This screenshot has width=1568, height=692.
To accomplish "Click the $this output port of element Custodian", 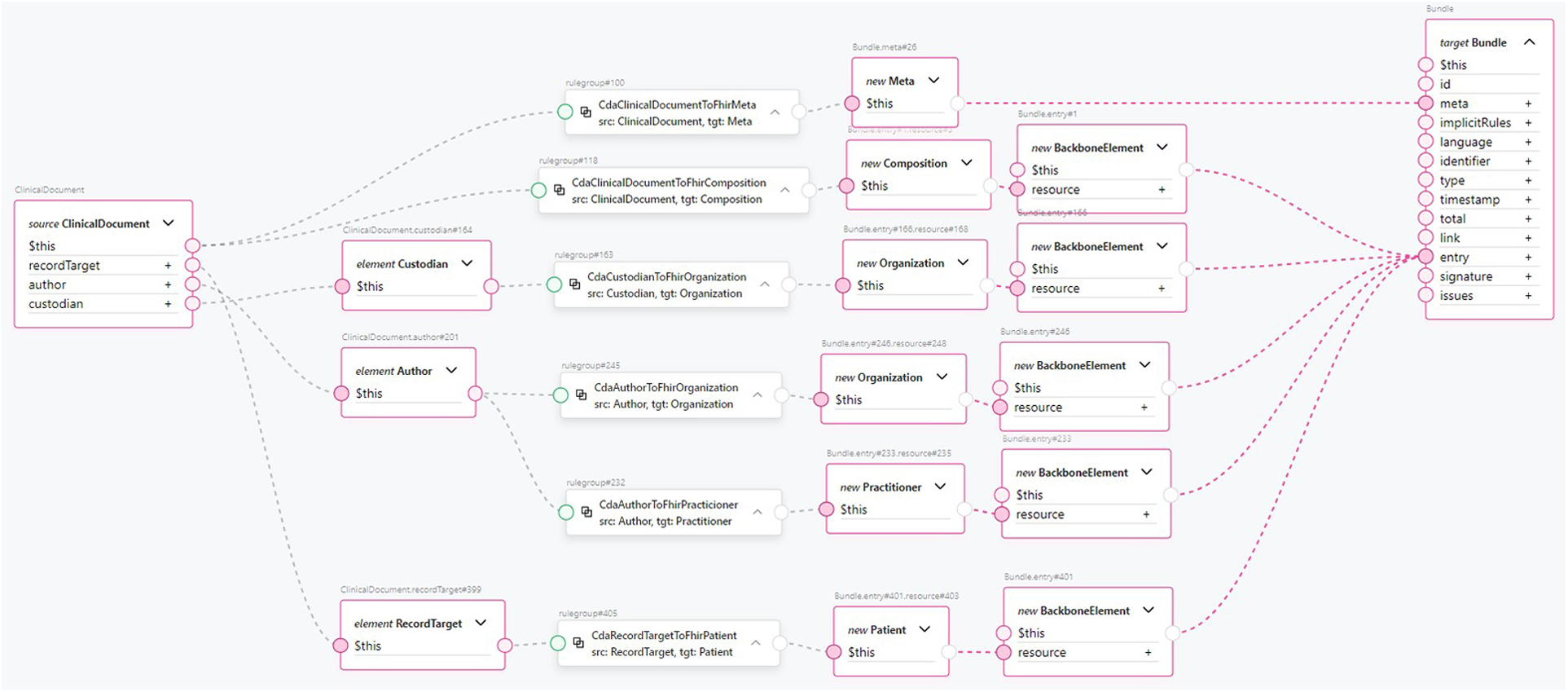I will point(491,286).
